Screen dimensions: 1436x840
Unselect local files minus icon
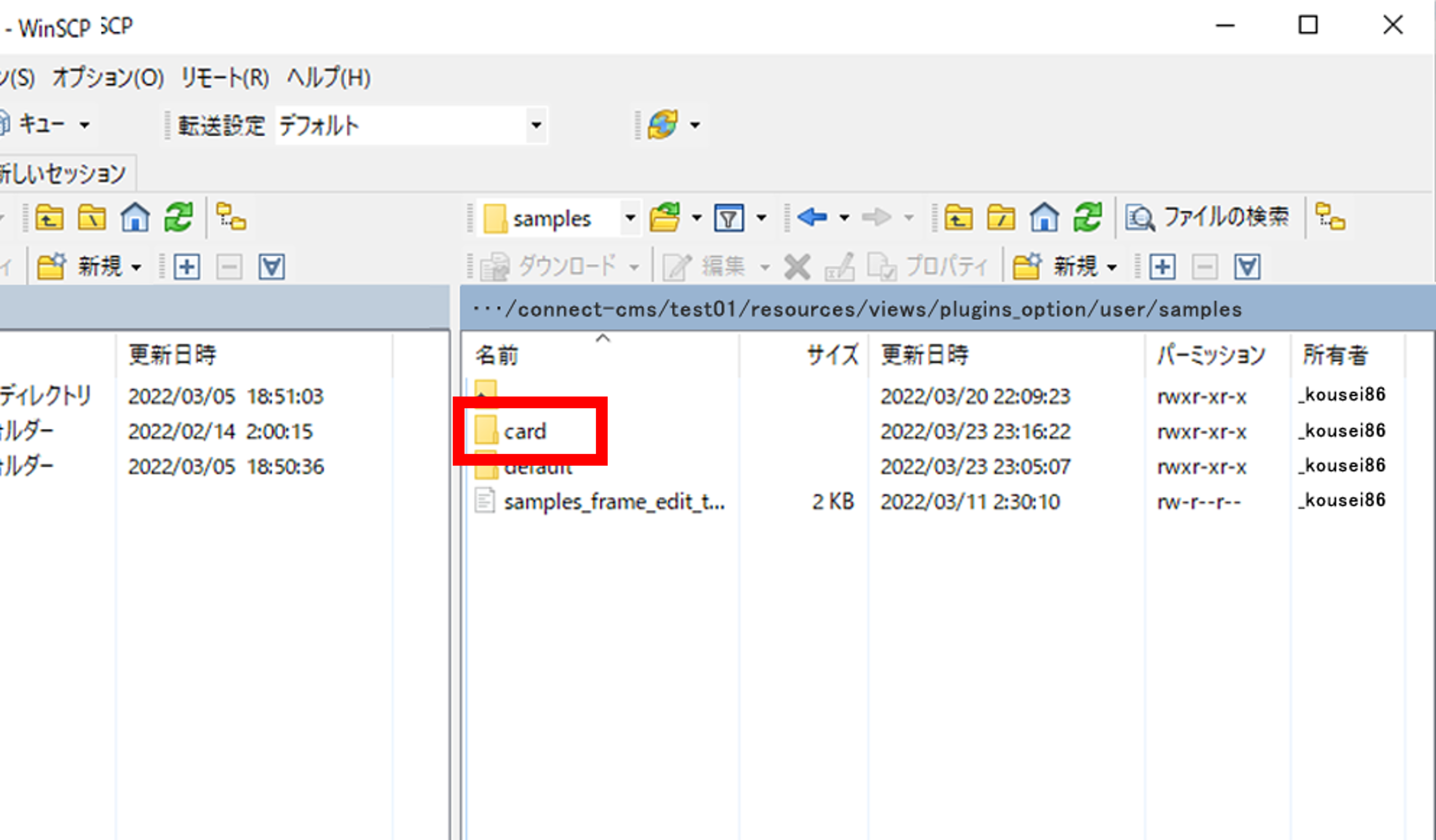click(x=229, y=267)
